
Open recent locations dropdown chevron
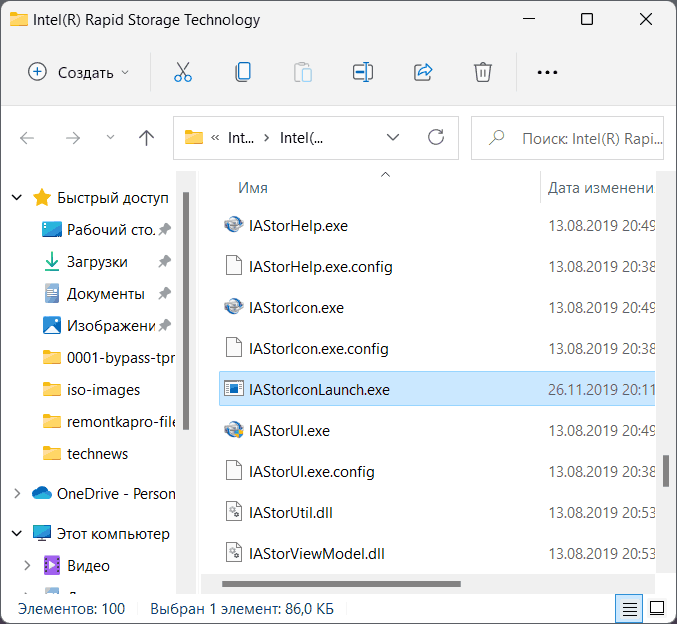pos(110,137)
